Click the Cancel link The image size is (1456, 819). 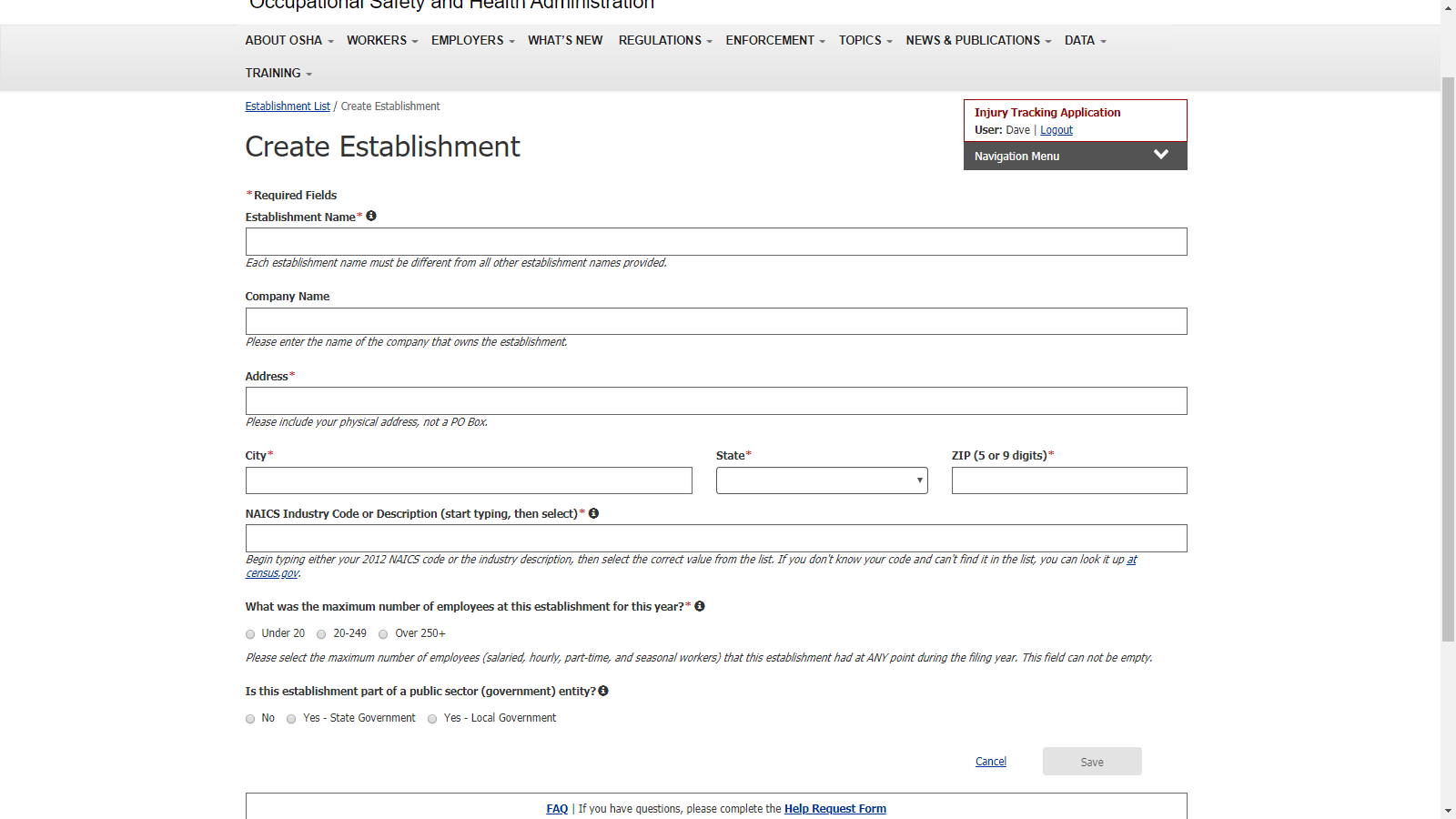pos(990,762)
